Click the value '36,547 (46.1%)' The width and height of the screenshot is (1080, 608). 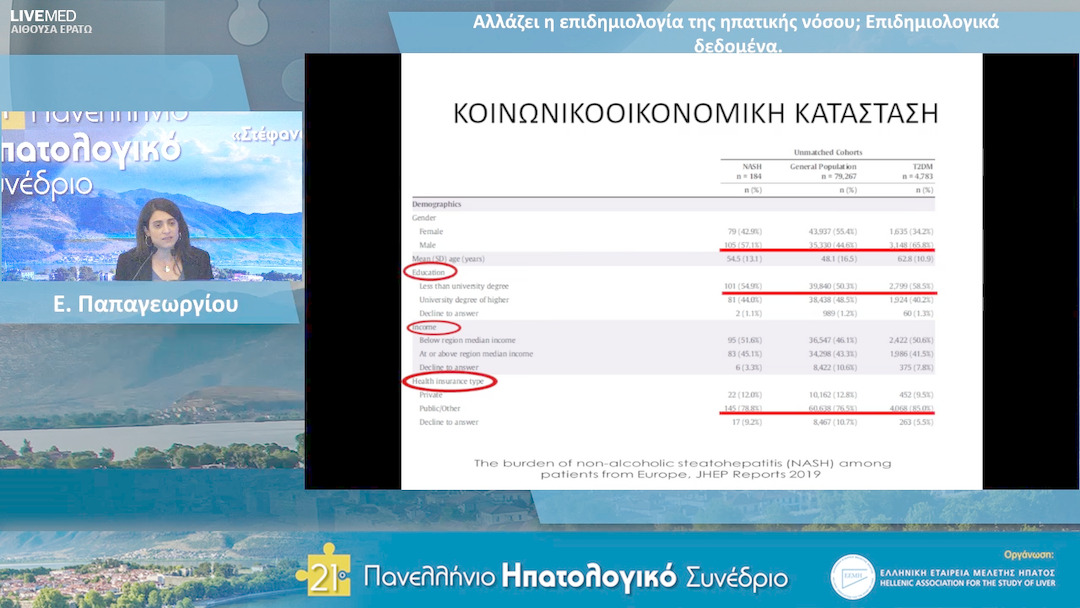coord(833,340)
